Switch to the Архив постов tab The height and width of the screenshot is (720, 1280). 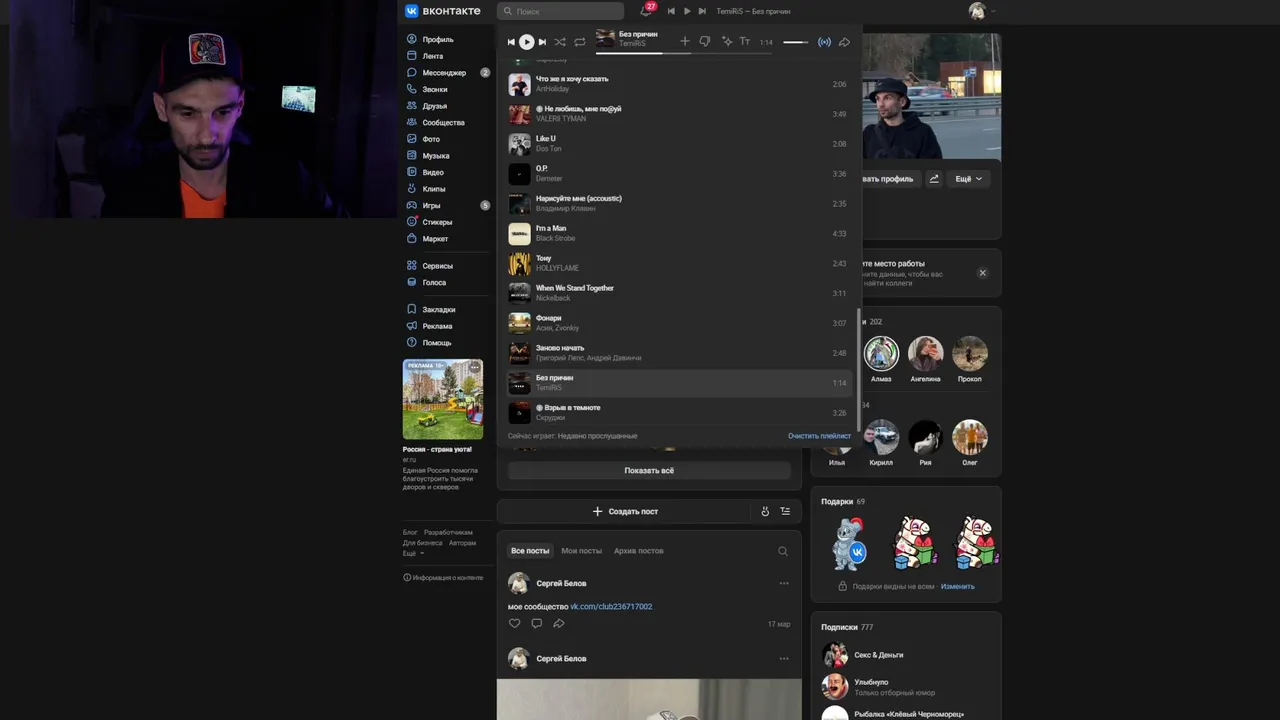[639, 551]
